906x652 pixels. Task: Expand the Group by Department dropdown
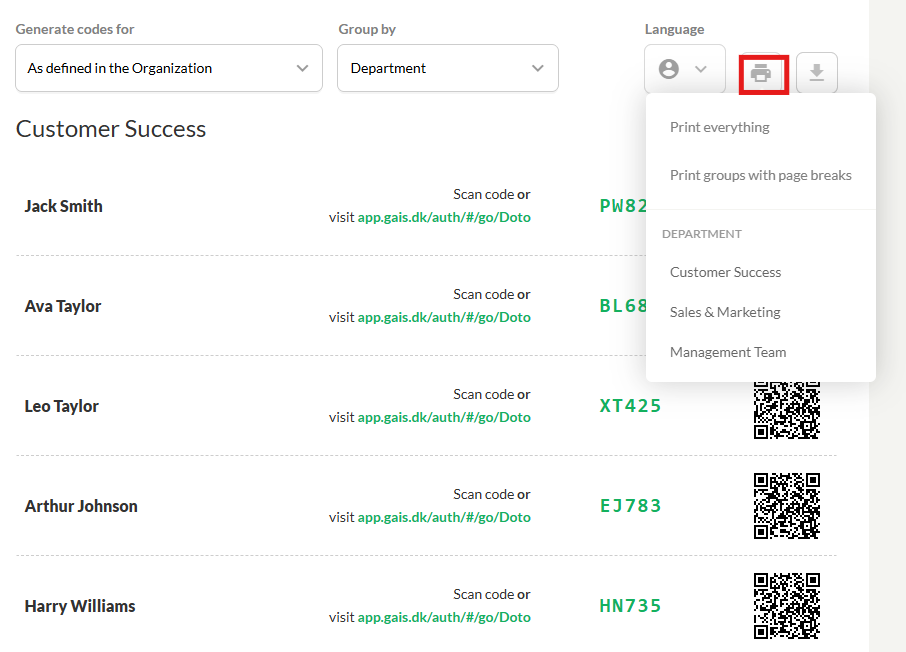[447, 68]
